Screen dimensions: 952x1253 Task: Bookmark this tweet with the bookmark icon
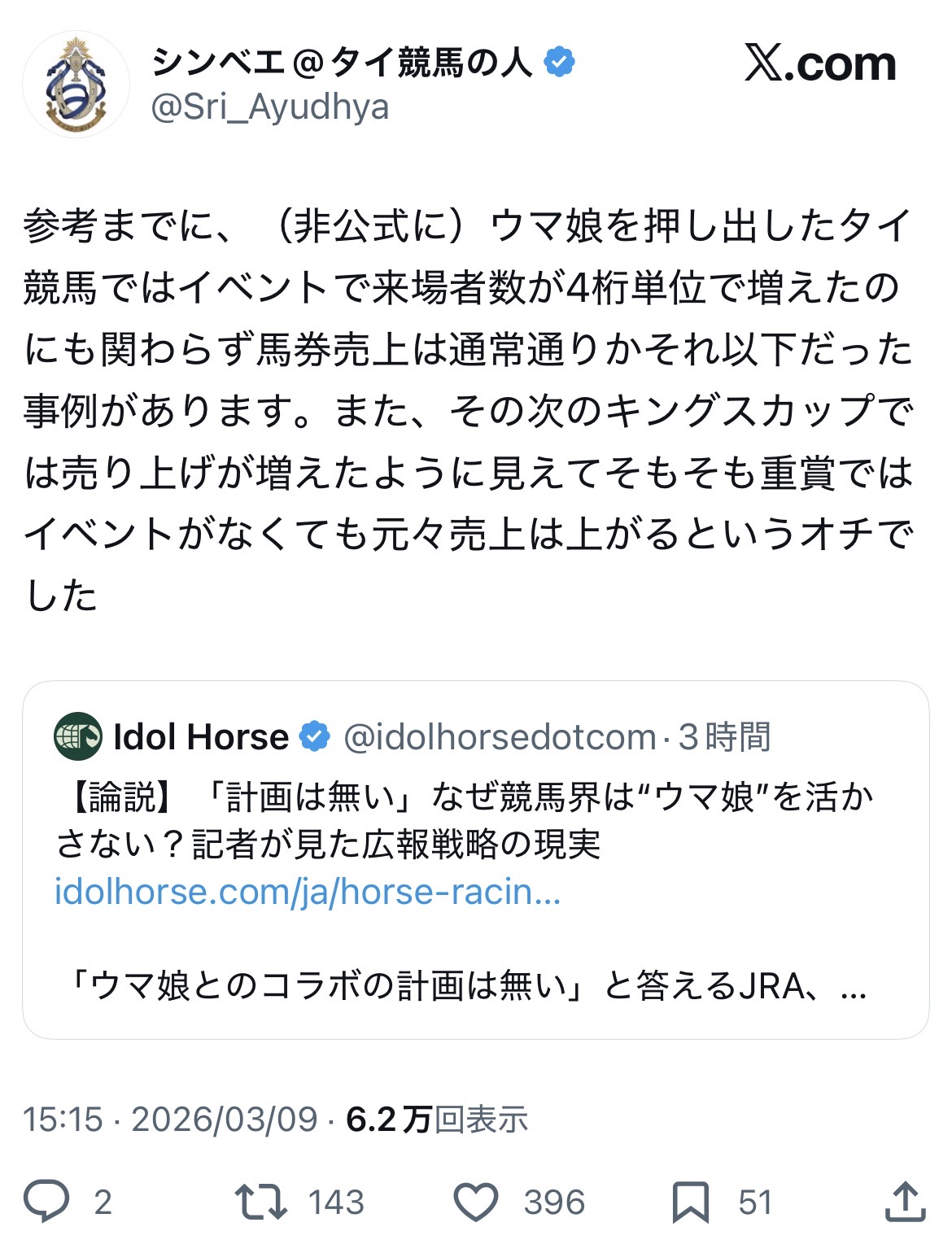pyautogui.click(x=690, y=1203)
